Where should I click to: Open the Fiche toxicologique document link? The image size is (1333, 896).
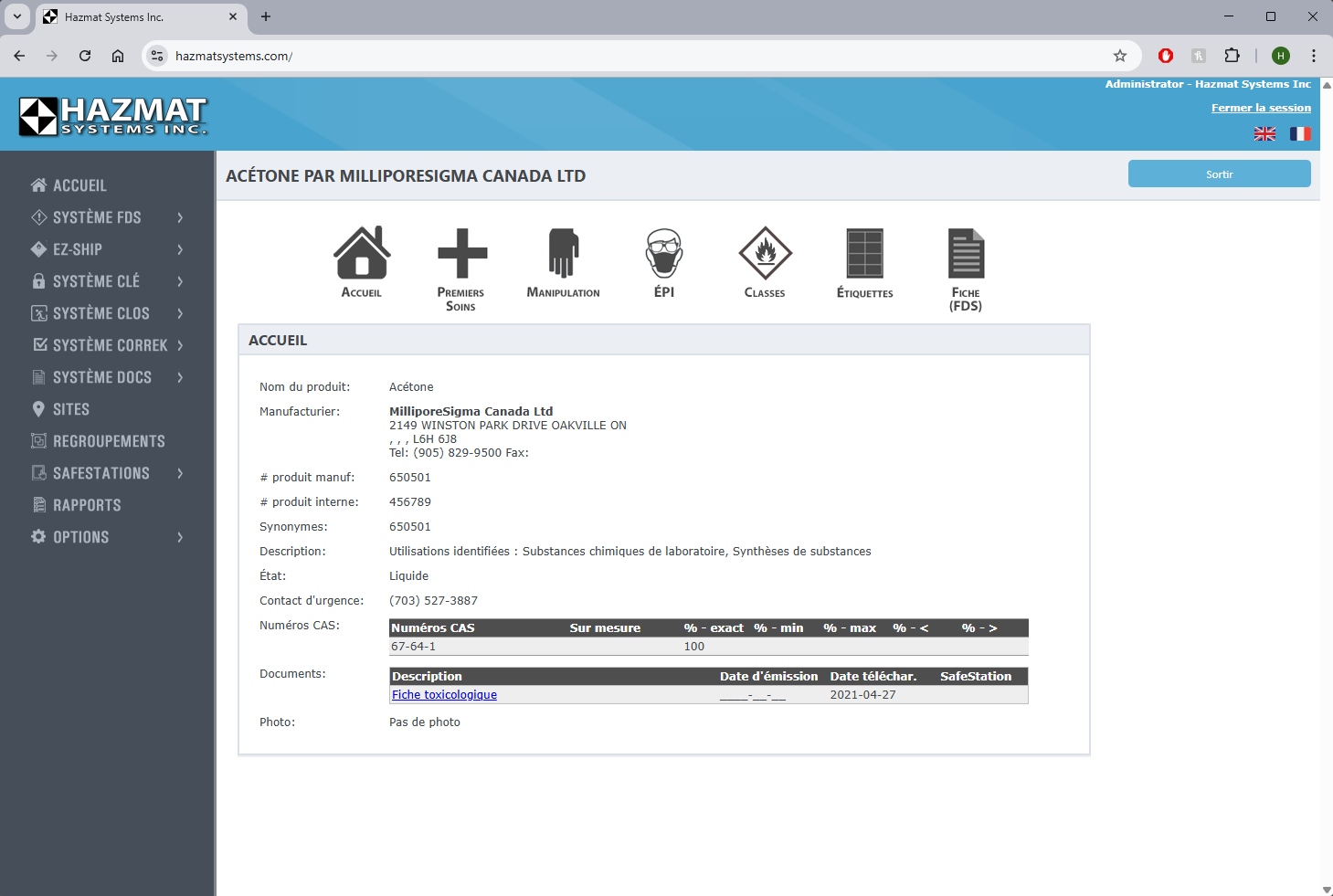(444, 695)
